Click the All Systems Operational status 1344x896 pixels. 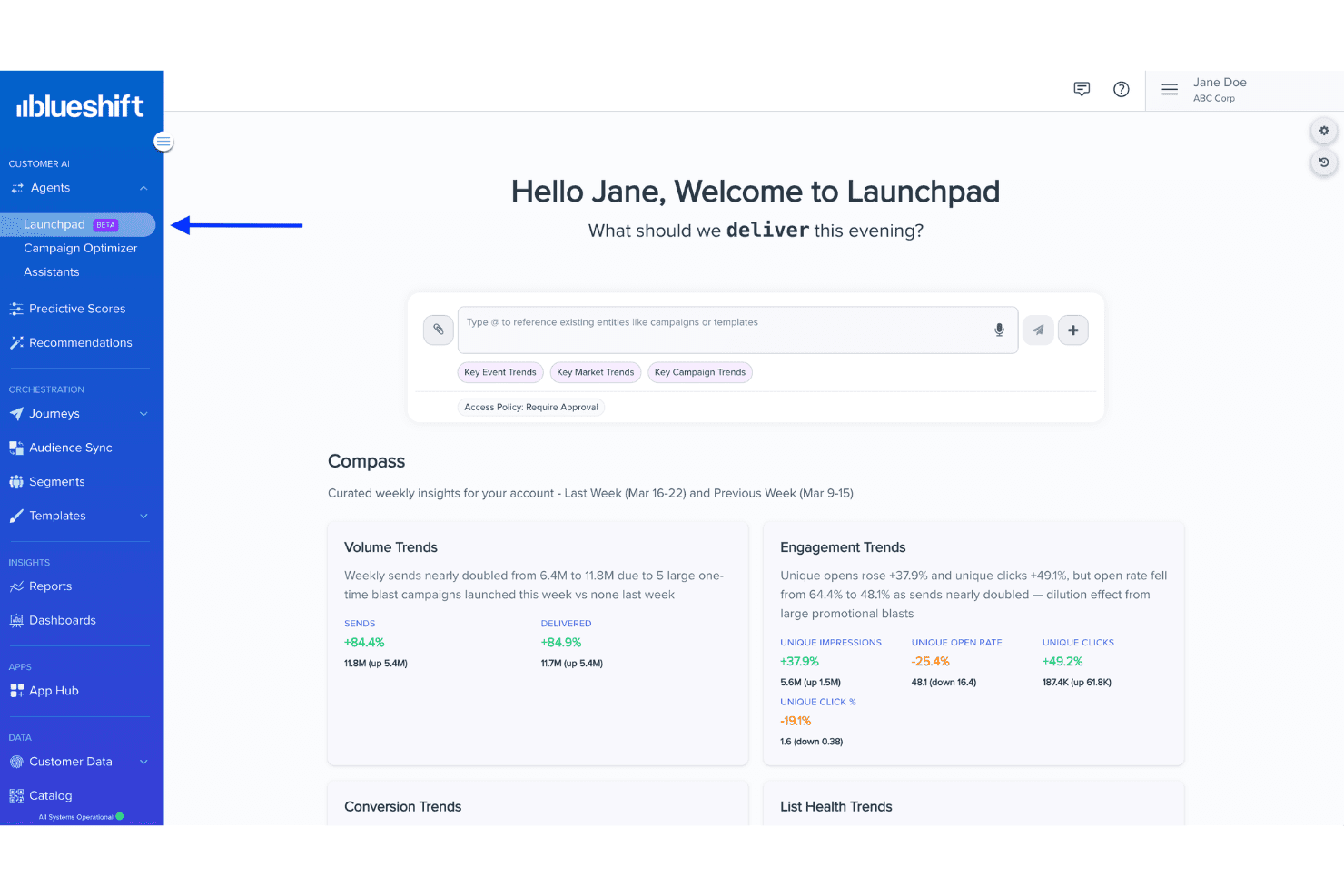(x=81, y=817)
